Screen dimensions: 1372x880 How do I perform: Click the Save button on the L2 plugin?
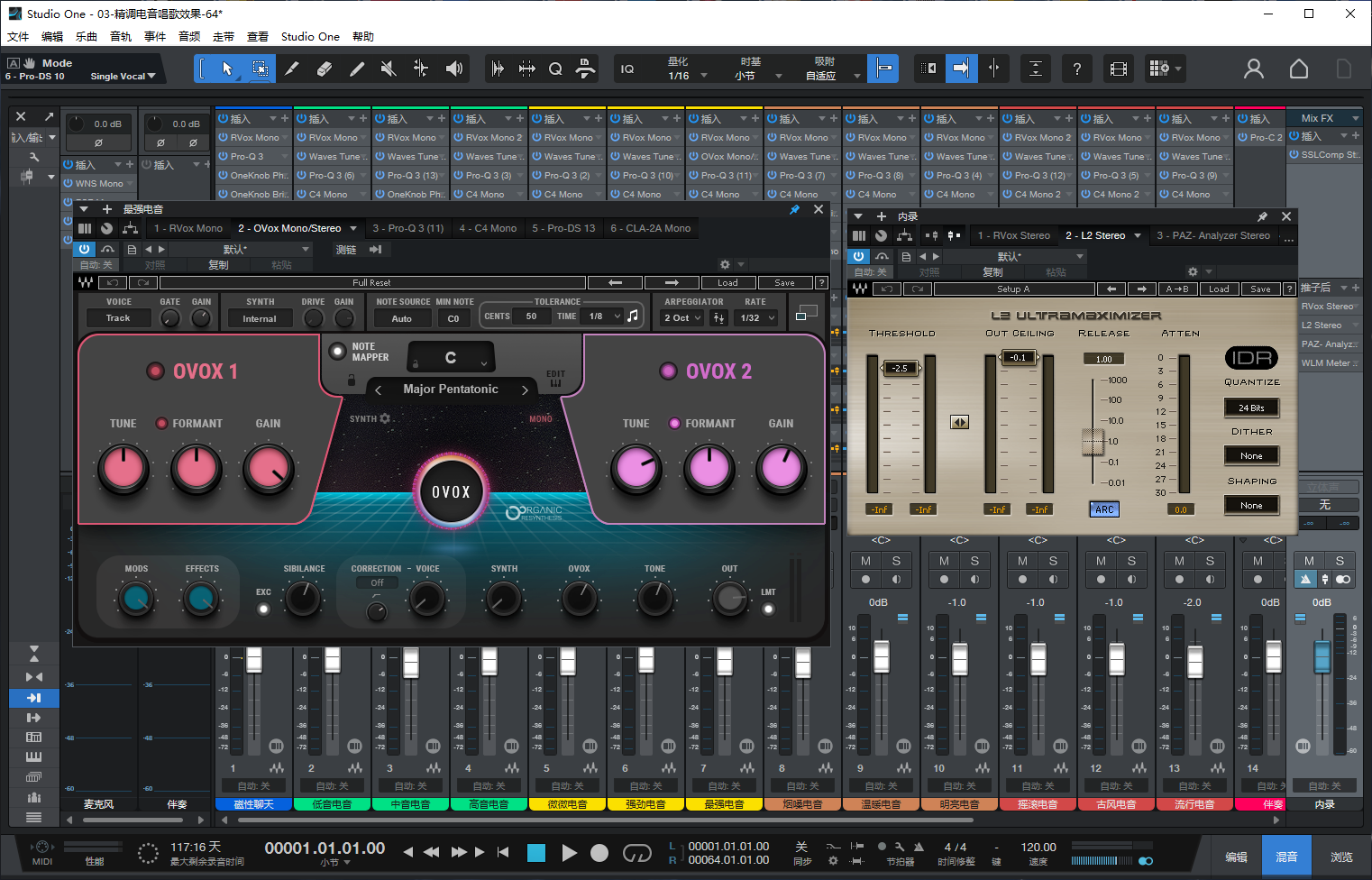click(1259, 289)
